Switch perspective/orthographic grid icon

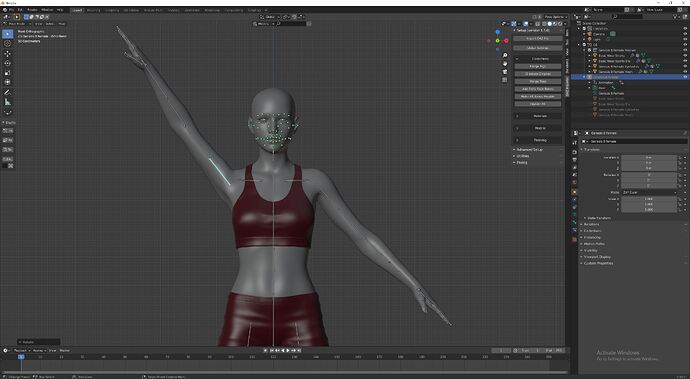[x=505, y=80]
